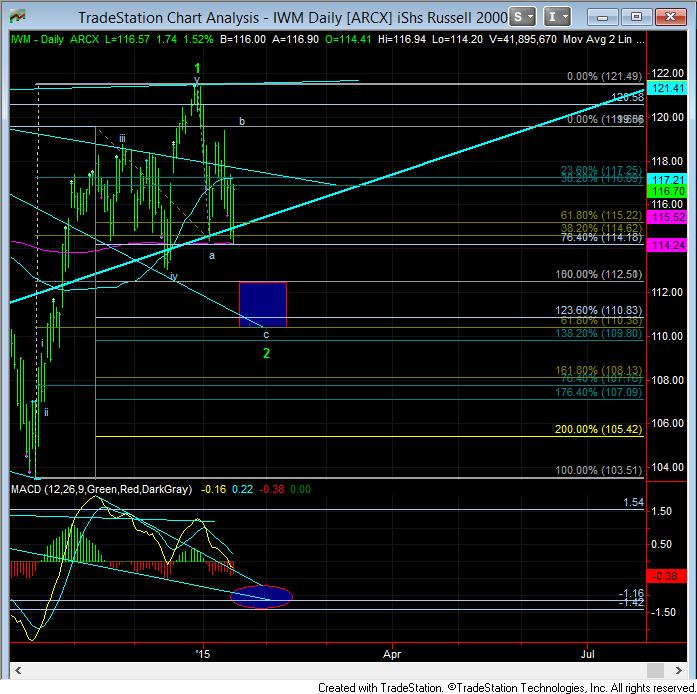Image resolution: width=697 pixels, height=694 pixels.
Task: Click the magenta 115.52 price marker
Action: (x=668, y=217)
